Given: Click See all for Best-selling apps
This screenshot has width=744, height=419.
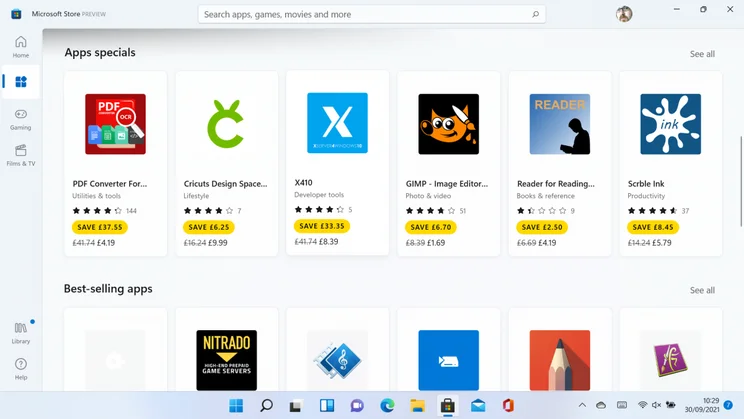Looking at the screenshot, I should point(702,290).
